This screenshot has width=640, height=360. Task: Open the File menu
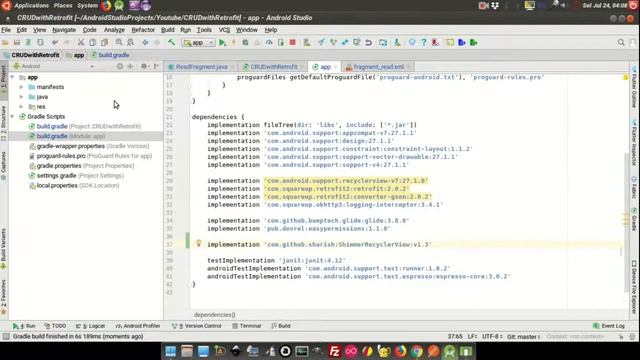point(6,30)
